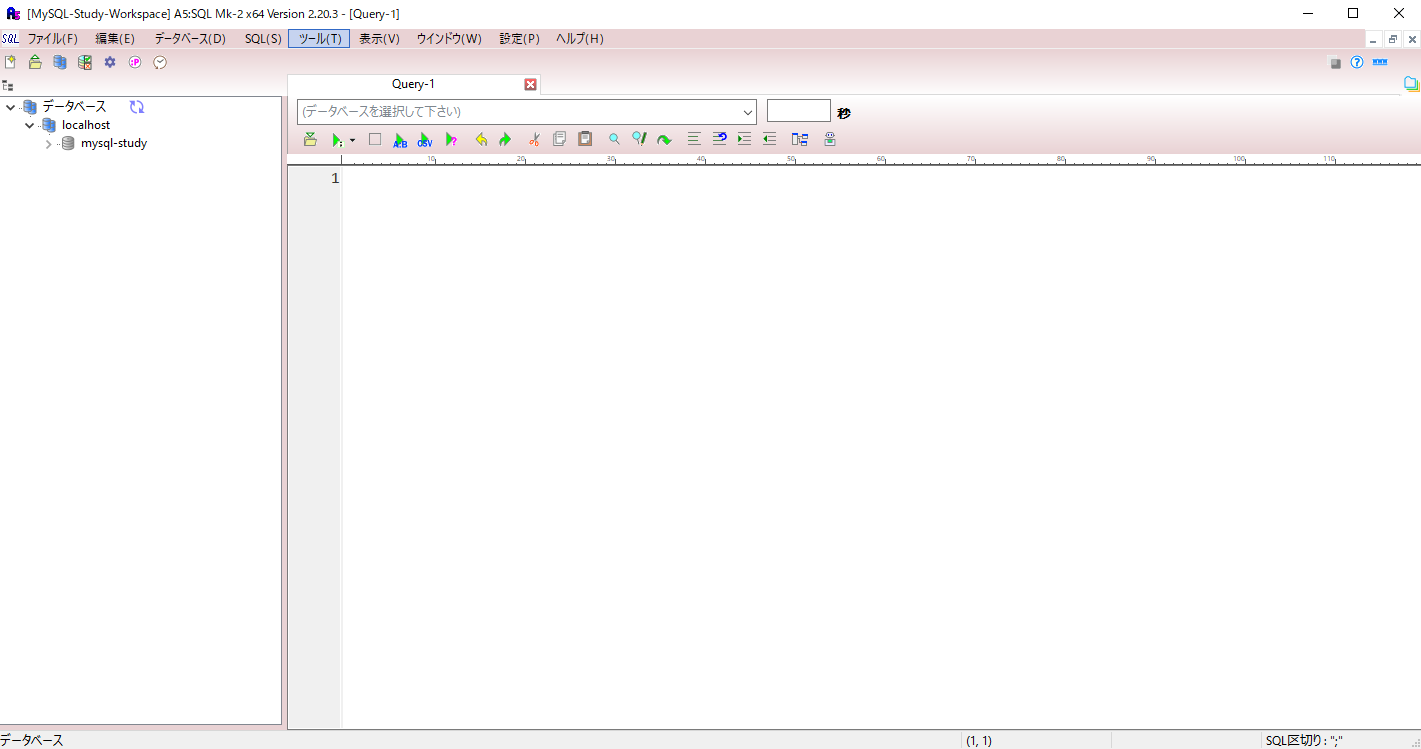This screenshot has width=1421, height=749.
Task: Expand the mysql-study database node
Action: pyautogui.click(x=48, y=144)
